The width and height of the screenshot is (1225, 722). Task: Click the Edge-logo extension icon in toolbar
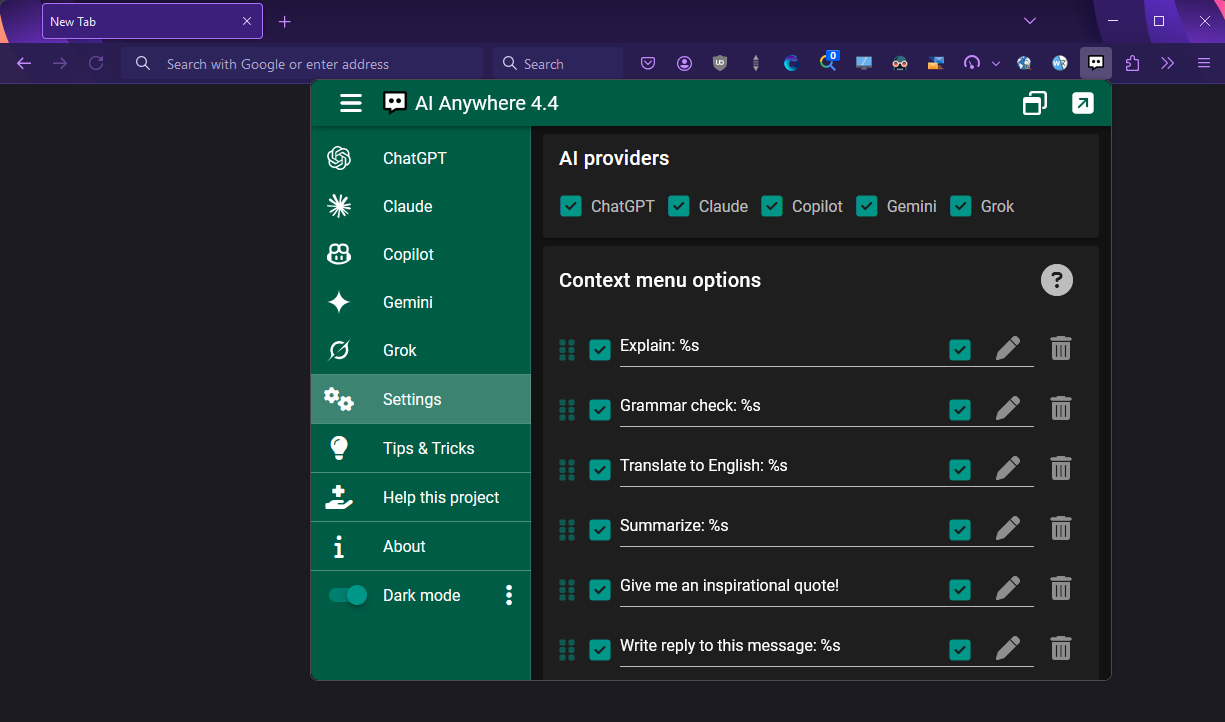pyautogui.click(x=791, y=63)
